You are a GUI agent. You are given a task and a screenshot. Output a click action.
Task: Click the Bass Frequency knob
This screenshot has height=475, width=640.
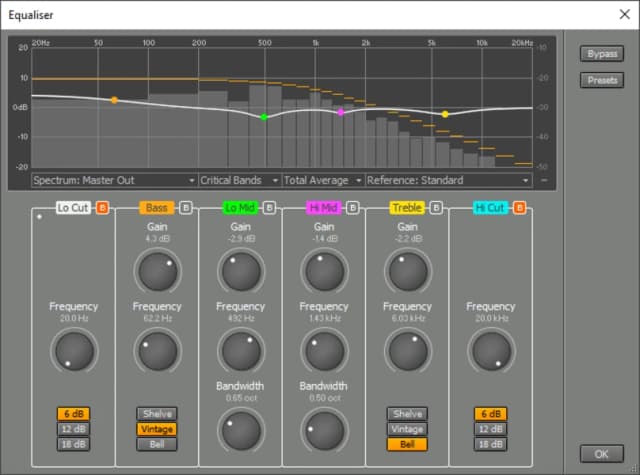pyautogui.click(x=158, y=351)
